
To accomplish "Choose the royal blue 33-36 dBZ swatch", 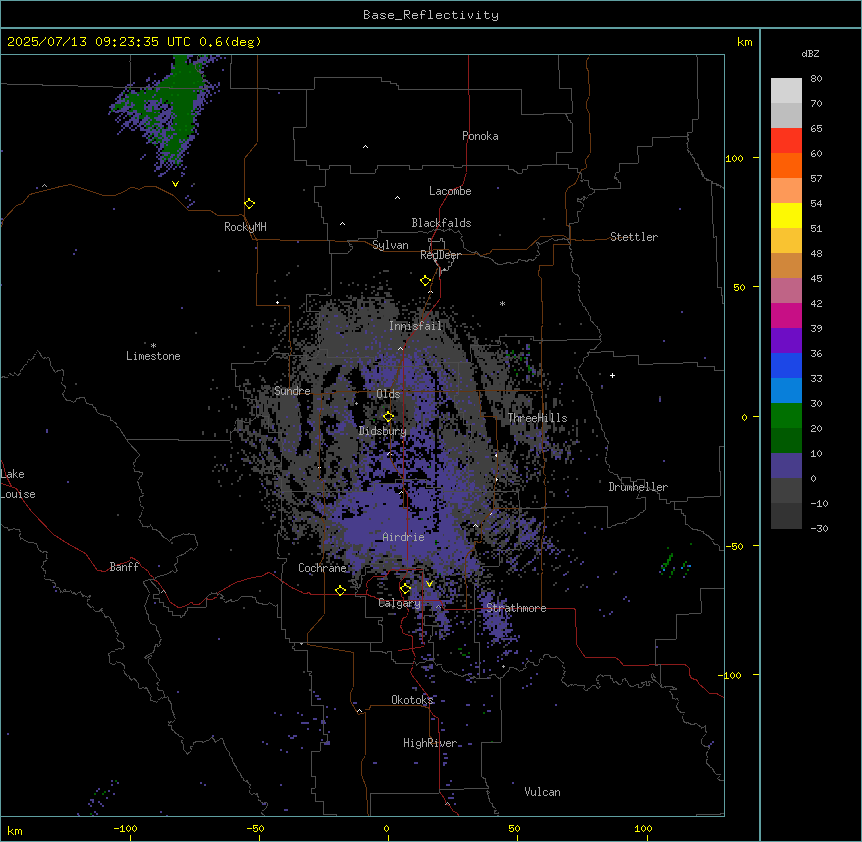I will pyautogui.click(x=786, y=365).
